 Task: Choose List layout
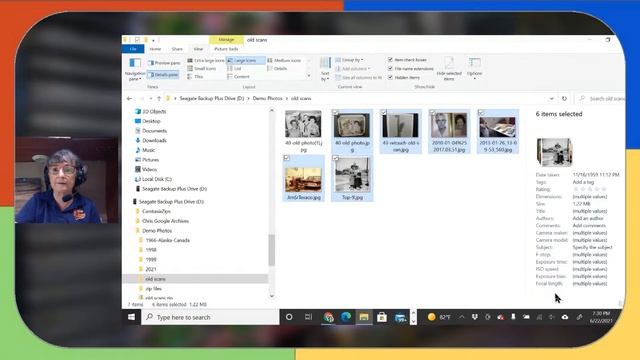234,69
